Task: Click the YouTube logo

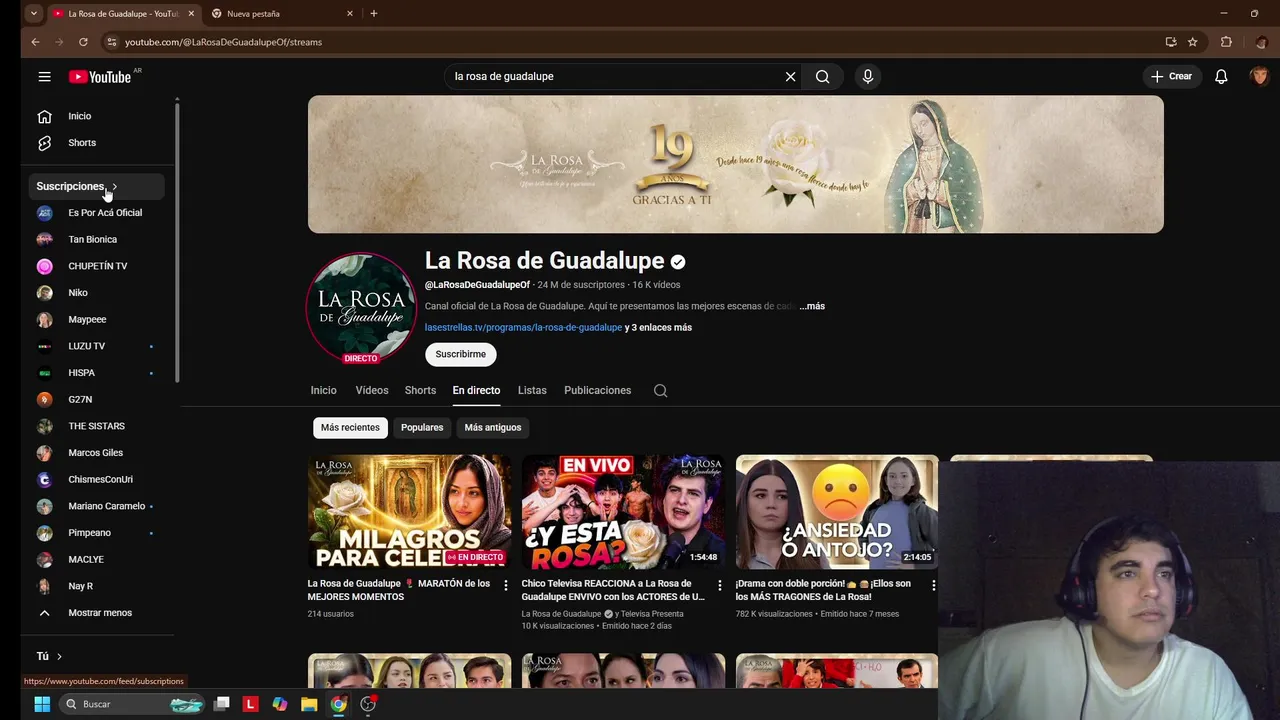Action: (100, 77)
